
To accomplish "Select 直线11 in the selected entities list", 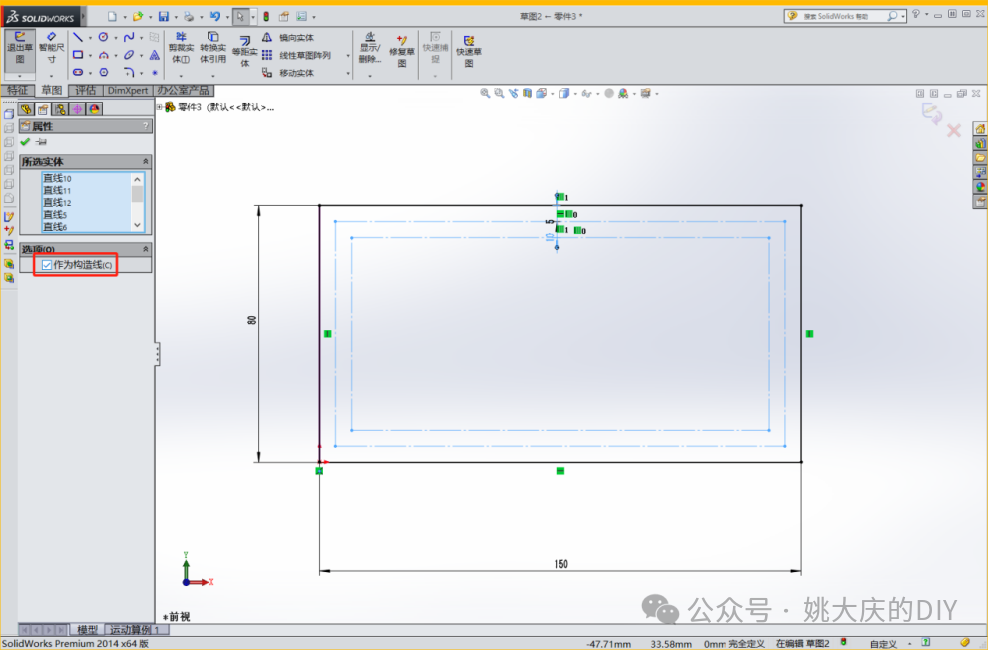I will [x=57, y=190].
